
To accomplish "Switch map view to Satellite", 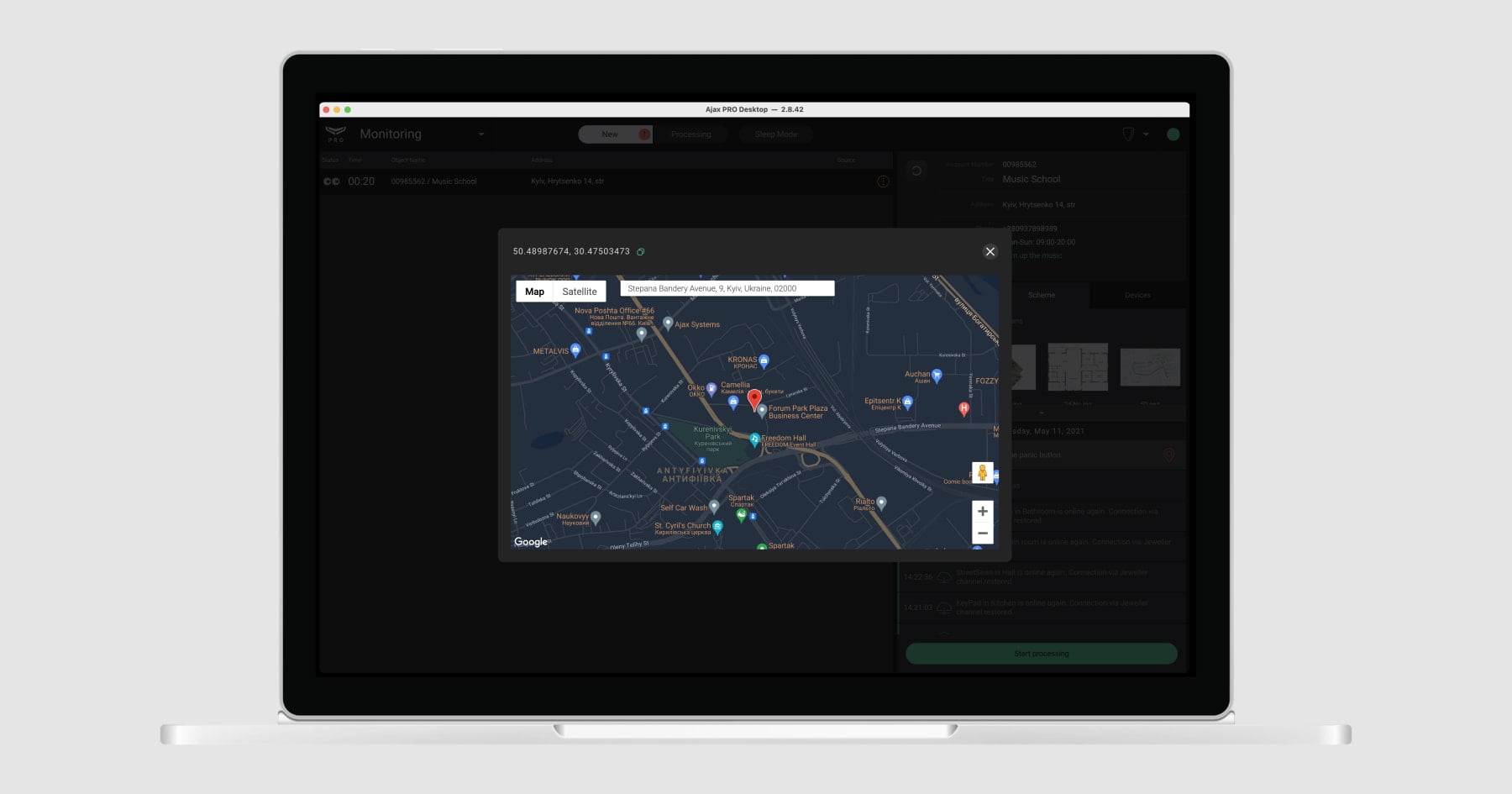I will click(579, 292).
